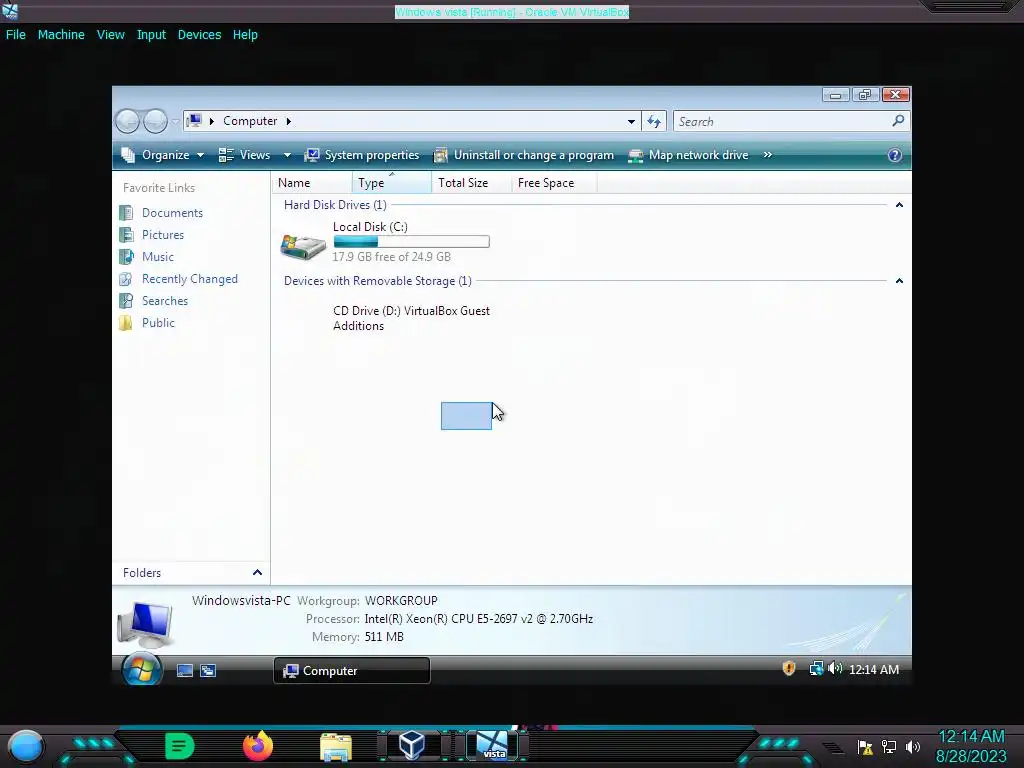1024x768 pixels.
Task: Open the VirtualBox File menu
Action: (x=16, y=35)
